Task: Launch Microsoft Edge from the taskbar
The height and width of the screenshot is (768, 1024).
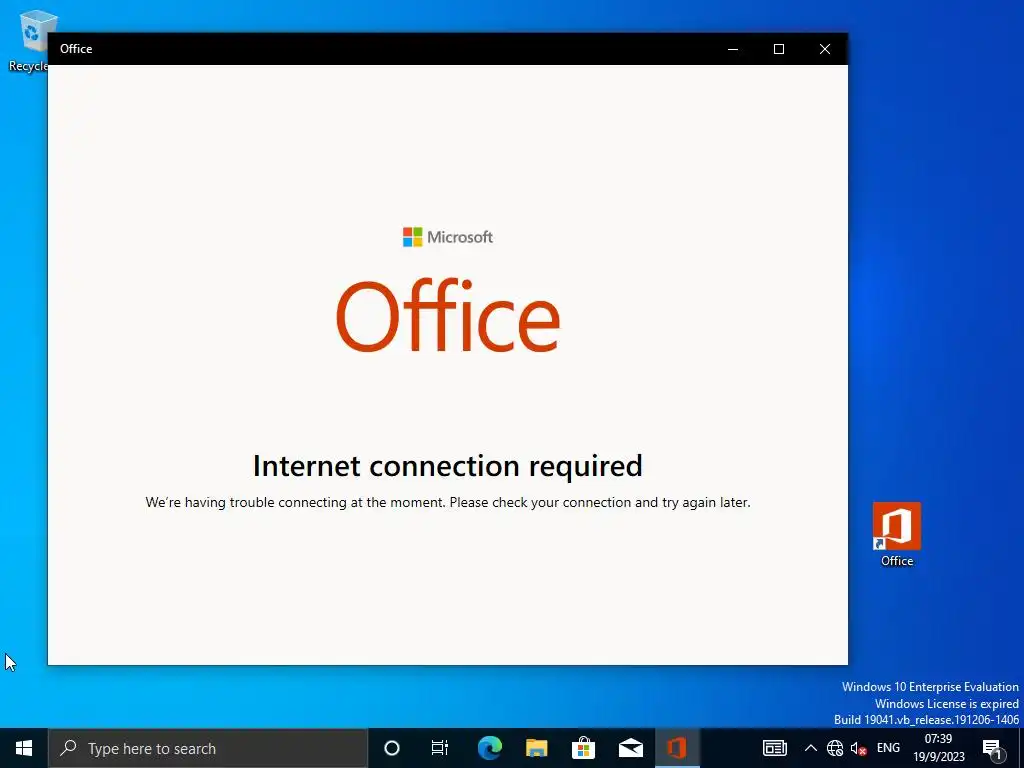Action: coord(489,748)
